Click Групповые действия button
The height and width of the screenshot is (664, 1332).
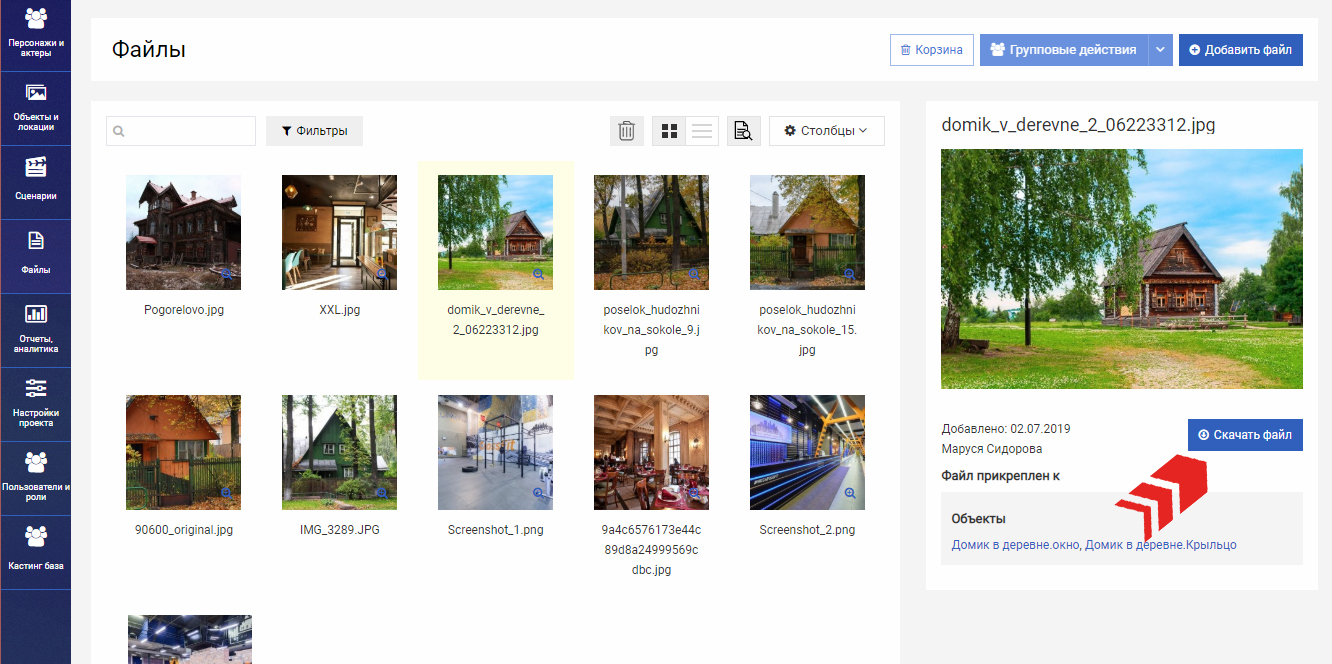click(x=1063, y=50)
